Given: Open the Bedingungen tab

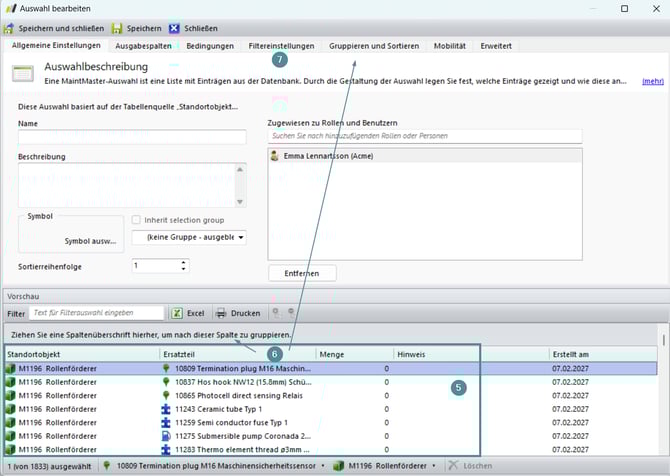Looking at the screenshot, I should coord(210,46).
